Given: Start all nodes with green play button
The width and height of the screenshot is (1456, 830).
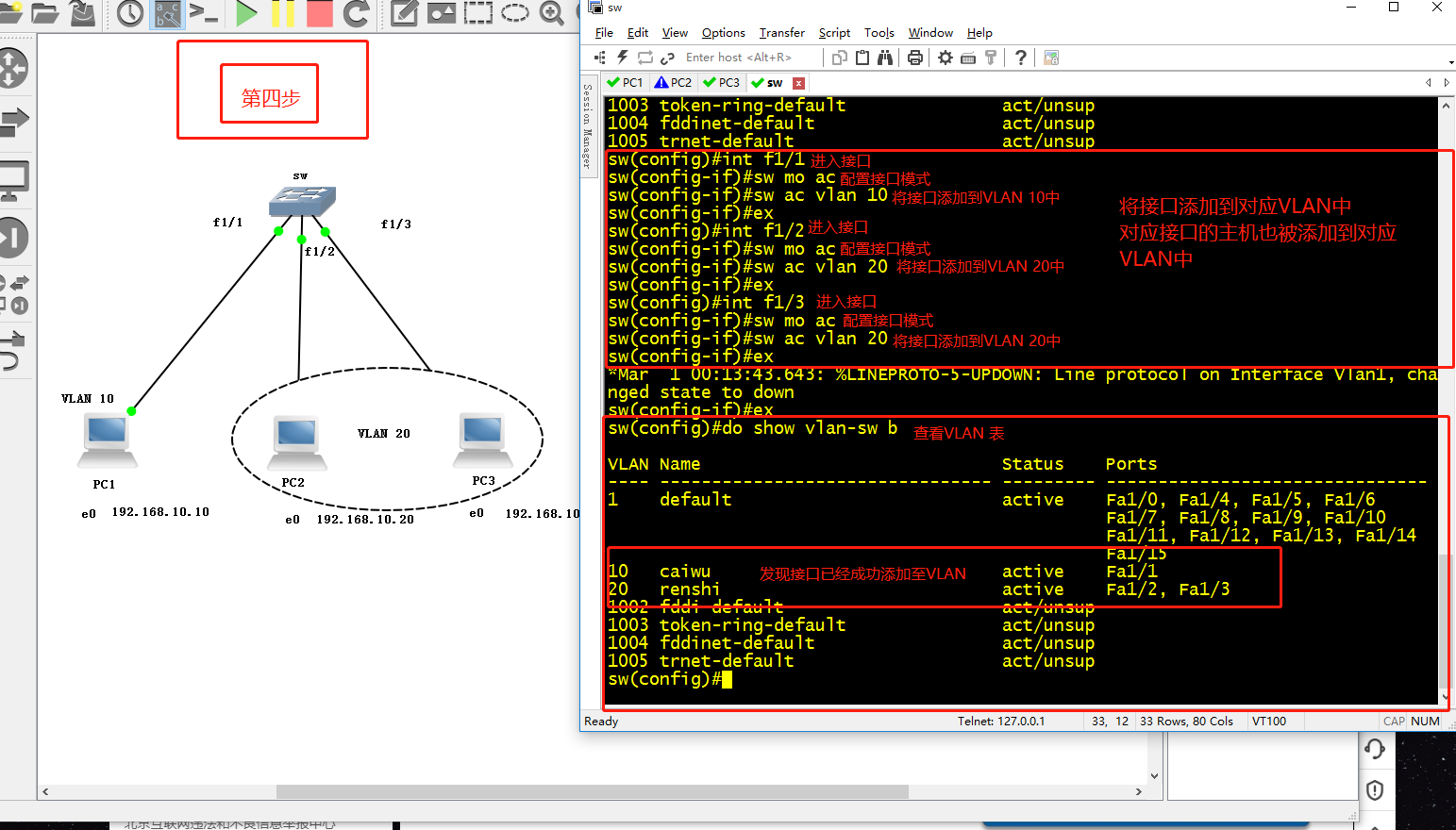Looking at the screenshot, I should click(246, 13).
